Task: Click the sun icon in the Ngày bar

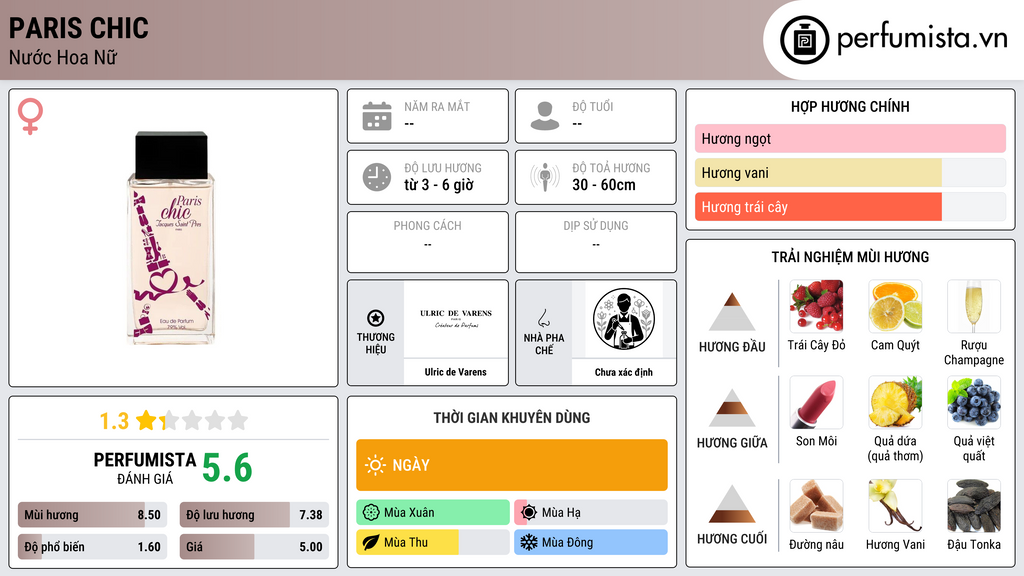Action: [x=375, y=465]
